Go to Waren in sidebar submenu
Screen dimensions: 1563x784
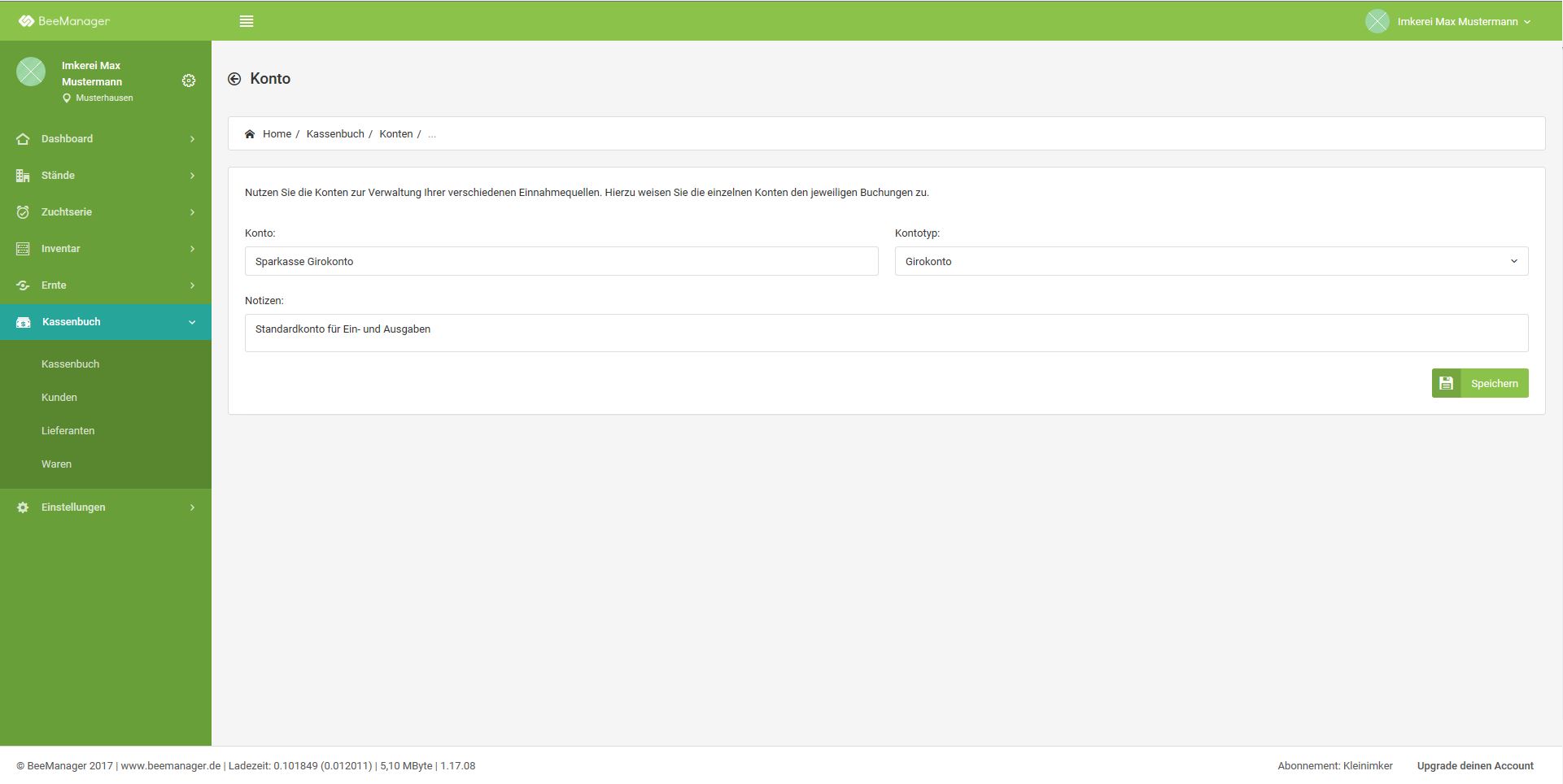click(x=57, y=464)
